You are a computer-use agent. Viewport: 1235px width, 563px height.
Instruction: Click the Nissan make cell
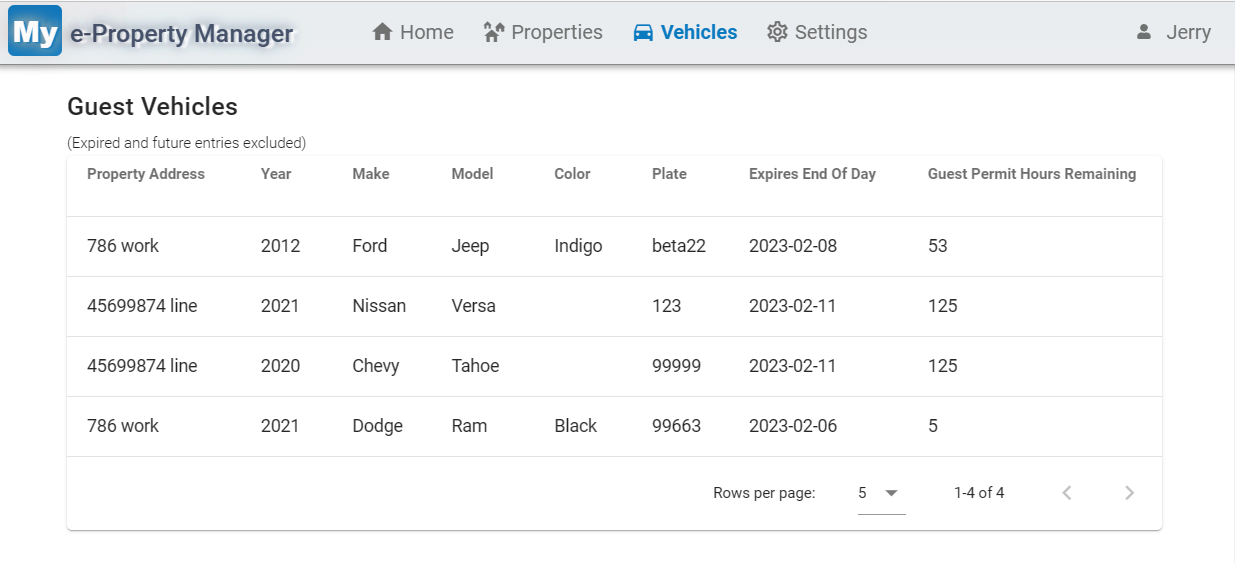coord(379,306)
